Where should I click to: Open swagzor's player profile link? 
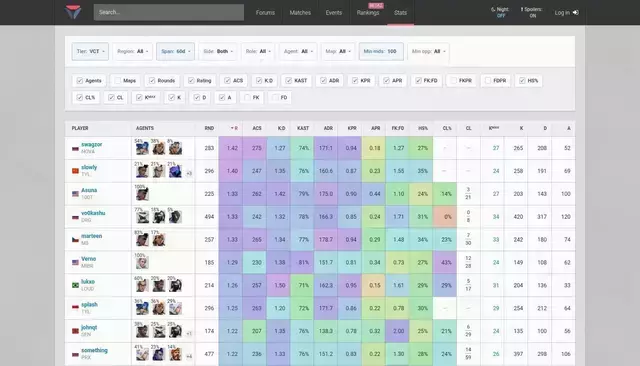[x=91, y=144]
